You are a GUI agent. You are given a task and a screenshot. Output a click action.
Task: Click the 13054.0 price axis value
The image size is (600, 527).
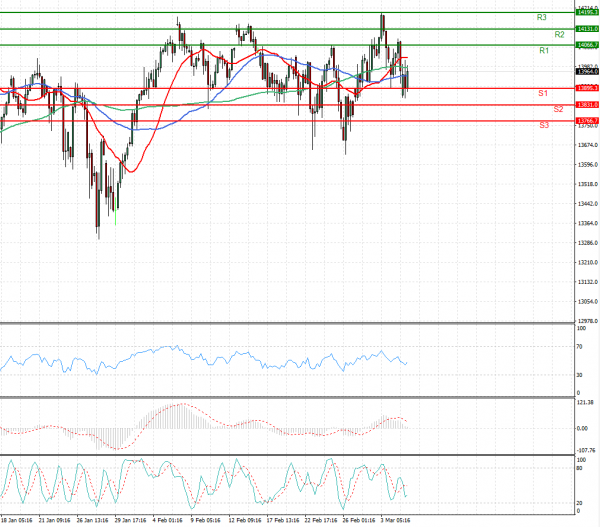[x=588, y=302]
